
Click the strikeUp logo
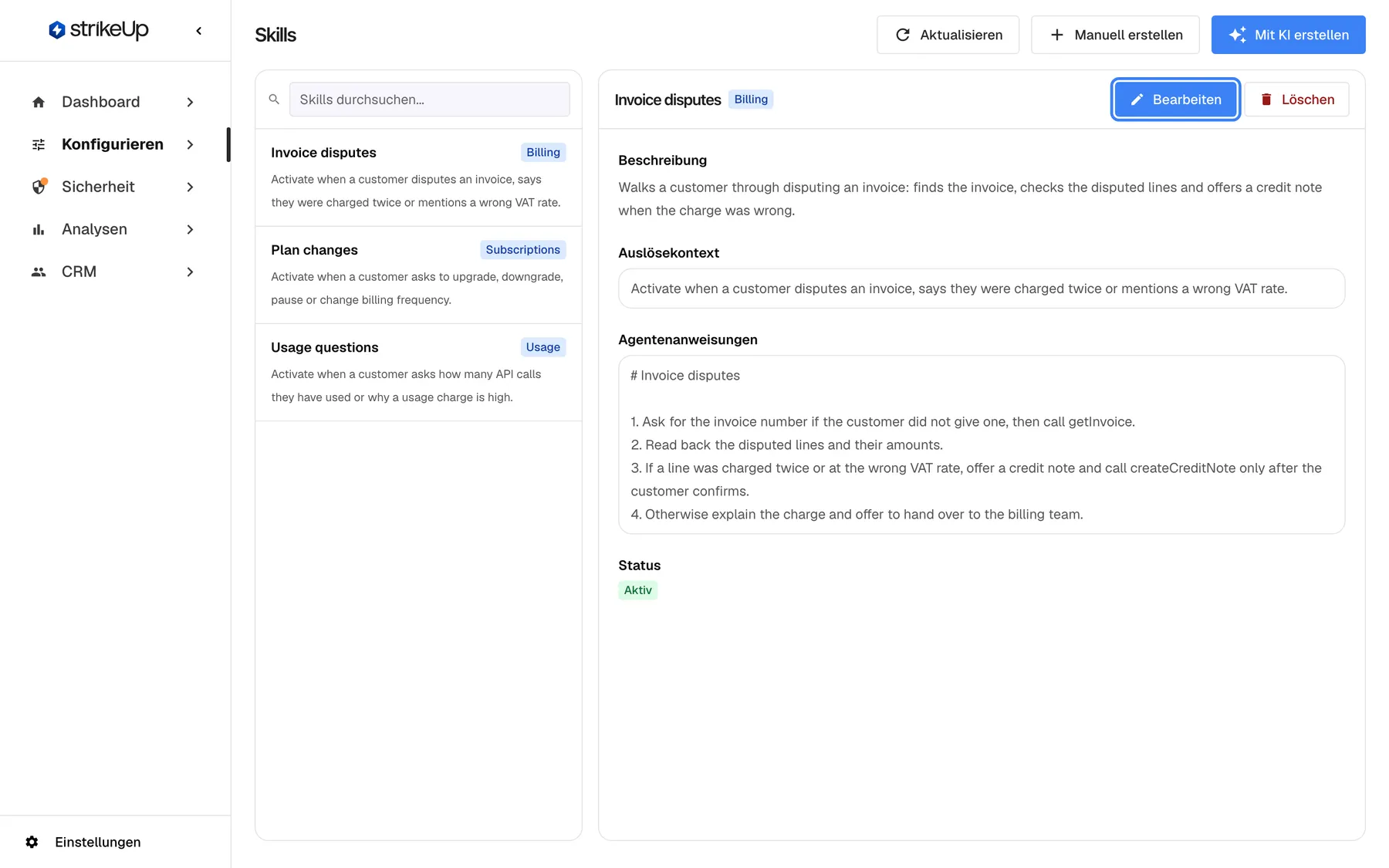[x=99, y=30]
